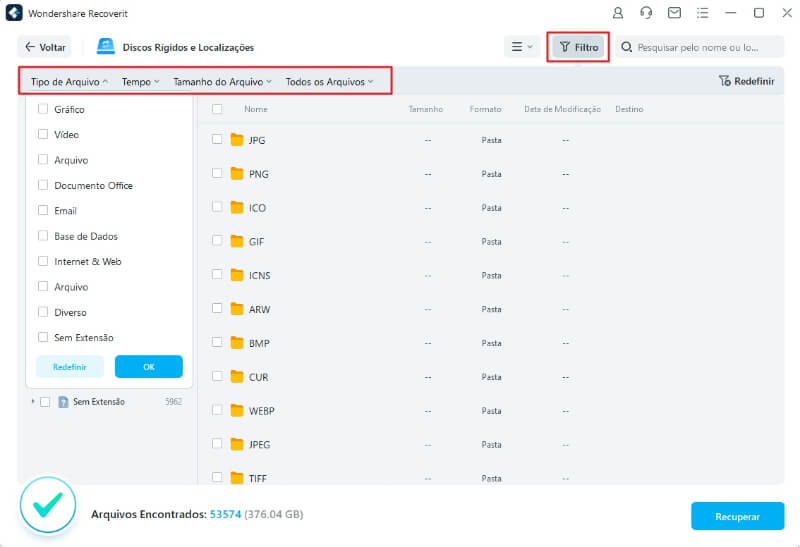The height and width of the screenshot is (547, 800).
Task: Click the Discos Rígidos drive icon
Action: point(106,46)
